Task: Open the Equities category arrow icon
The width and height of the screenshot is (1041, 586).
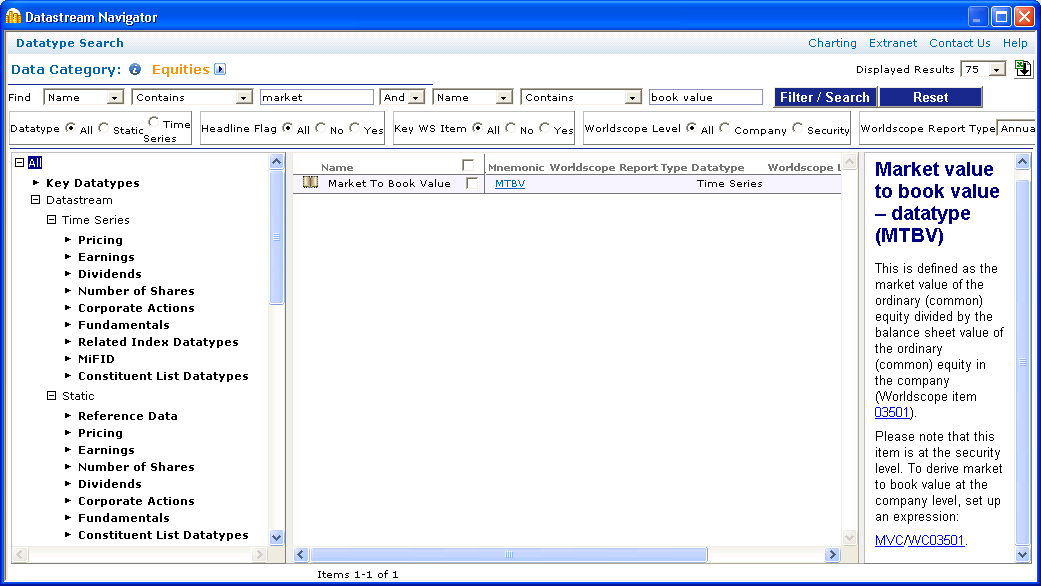Action: [x=220, y=69]
